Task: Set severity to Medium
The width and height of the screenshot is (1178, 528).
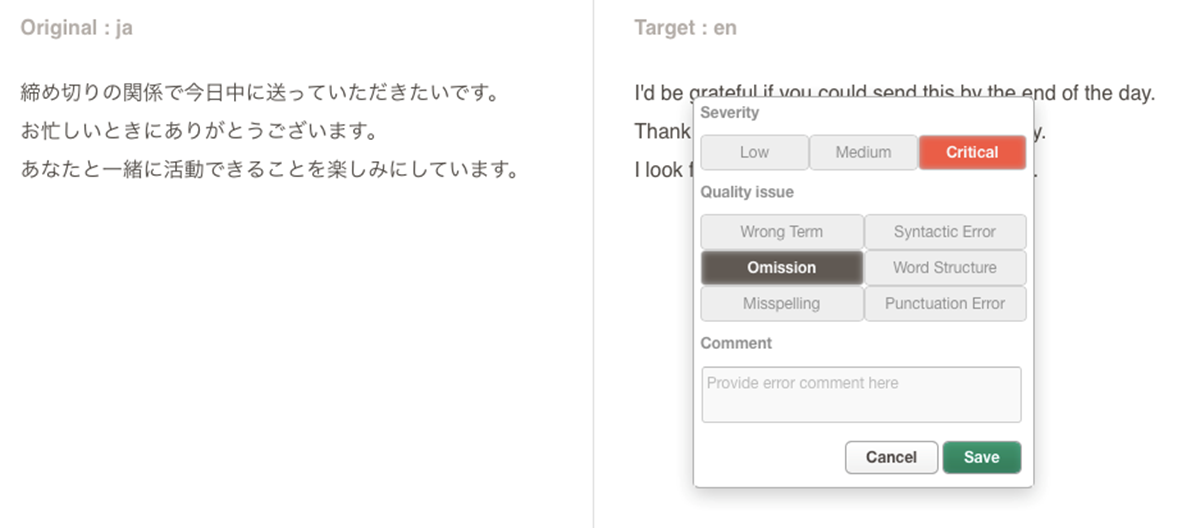Action: (x=863, y=152)
